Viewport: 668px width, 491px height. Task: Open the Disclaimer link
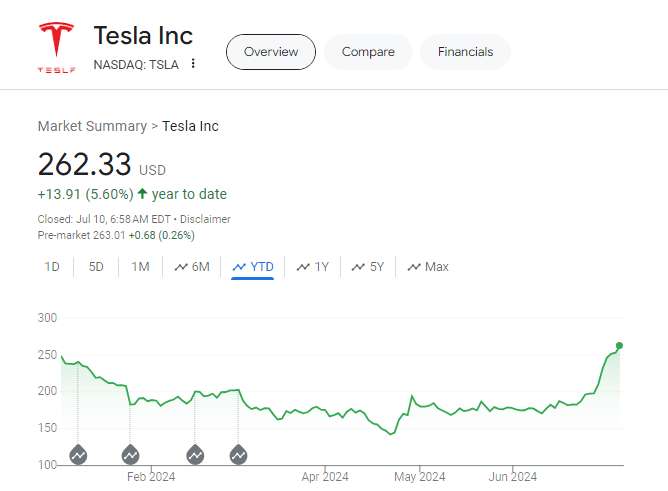[x=205, y=219]
